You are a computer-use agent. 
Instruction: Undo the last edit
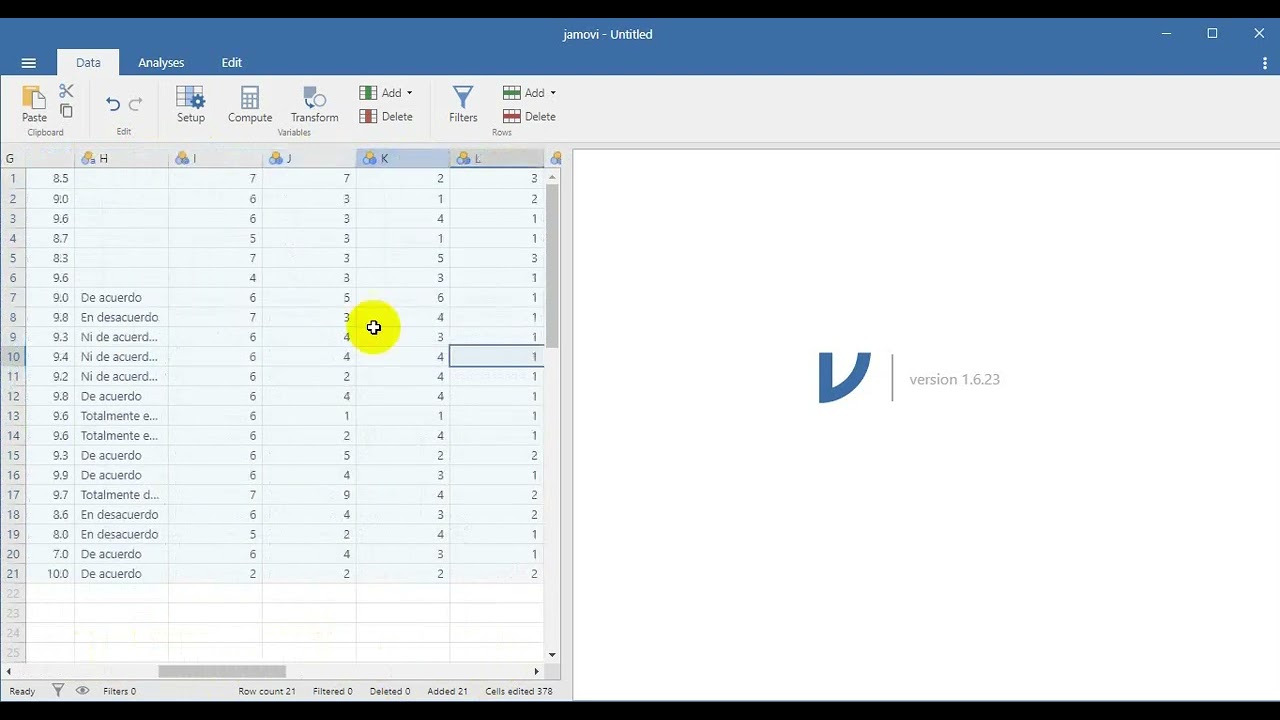click(x=112, y=104)
